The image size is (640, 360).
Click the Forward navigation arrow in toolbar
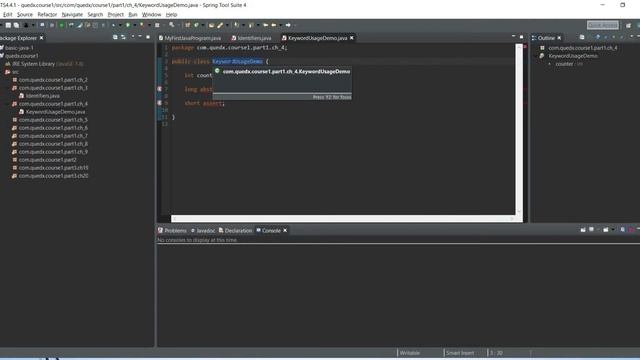click(x=288, y=25)
